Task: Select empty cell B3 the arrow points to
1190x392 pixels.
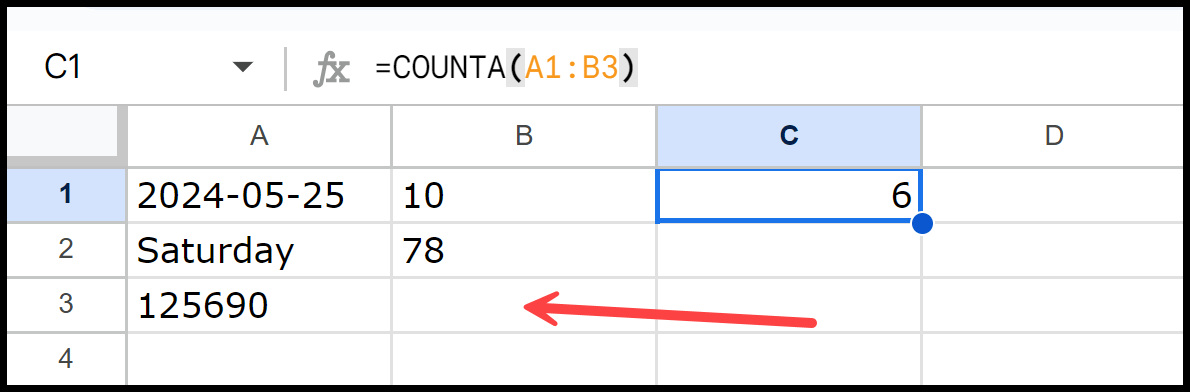Action: [x=524, y=305]
